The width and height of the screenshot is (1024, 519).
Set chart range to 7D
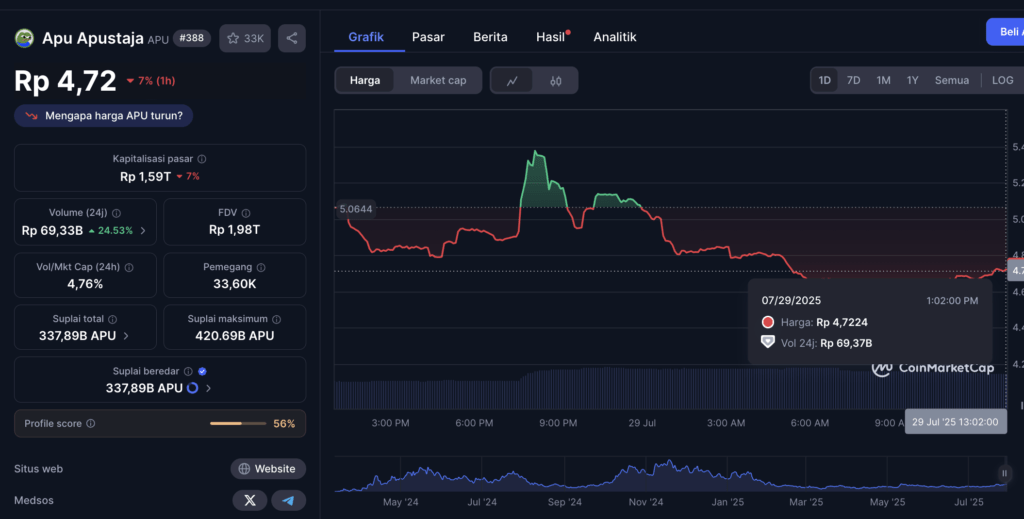(x=853, y=80)
